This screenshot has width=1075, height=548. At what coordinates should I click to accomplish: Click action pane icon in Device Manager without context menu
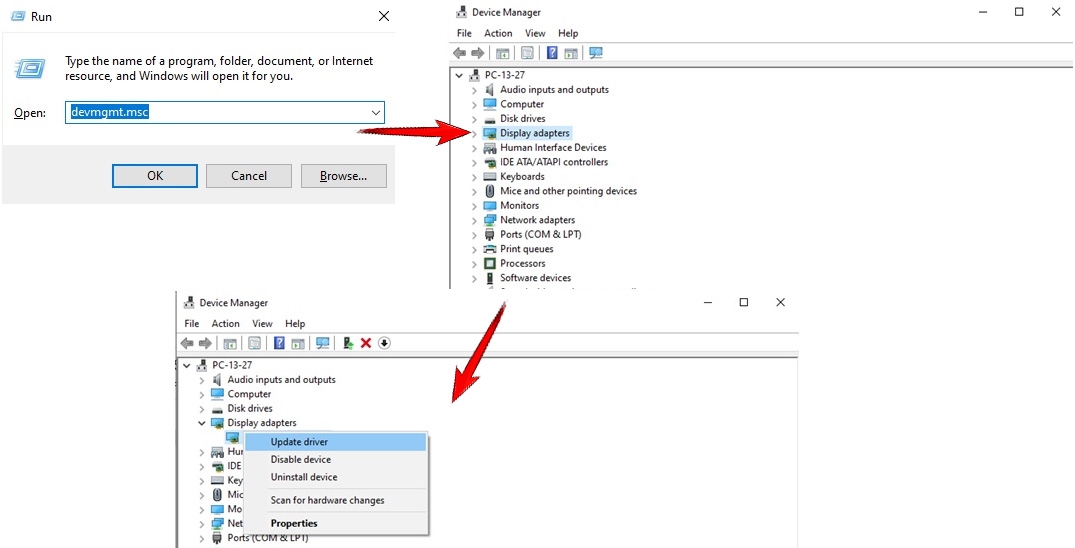point(570,53)
